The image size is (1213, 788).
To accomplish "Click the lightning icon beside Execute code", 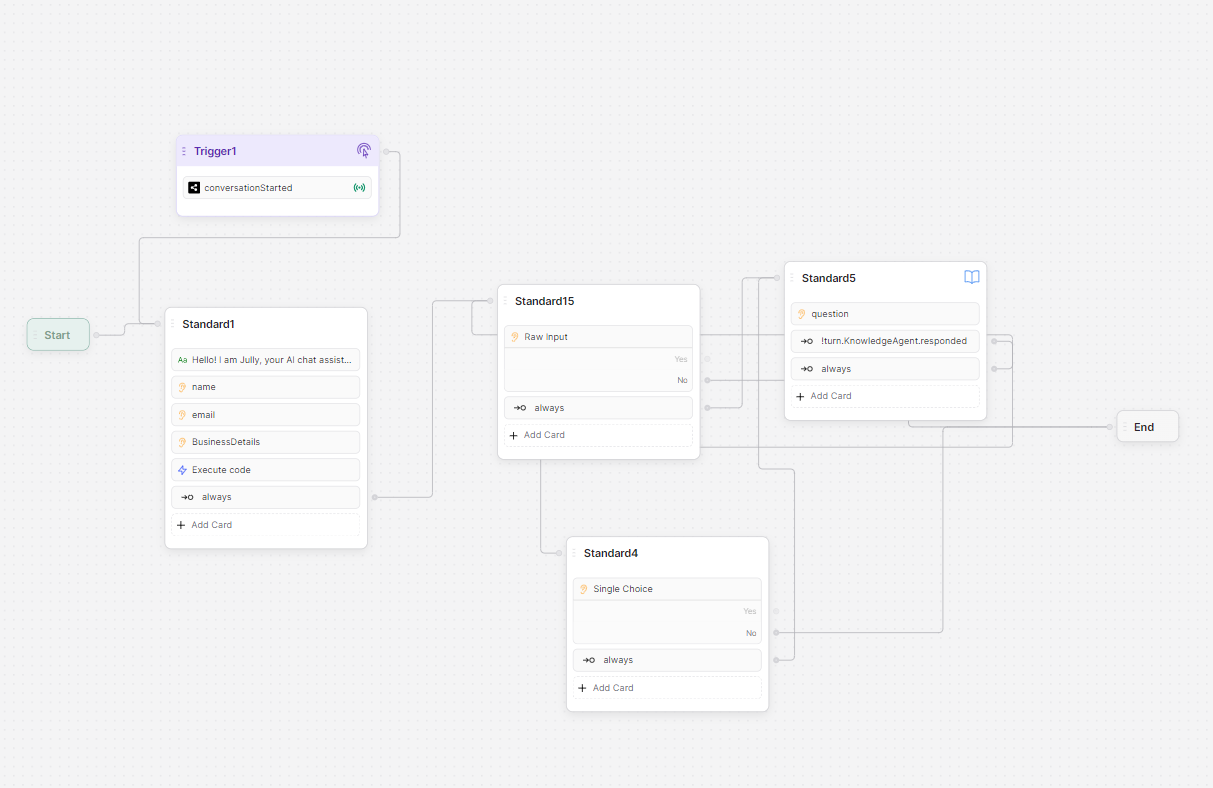I will (182, 470).
